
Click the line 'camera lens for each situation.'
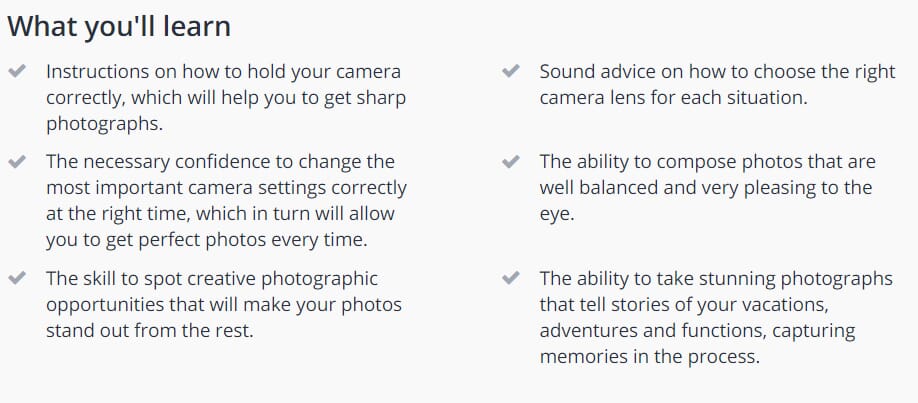coord(673,97)
